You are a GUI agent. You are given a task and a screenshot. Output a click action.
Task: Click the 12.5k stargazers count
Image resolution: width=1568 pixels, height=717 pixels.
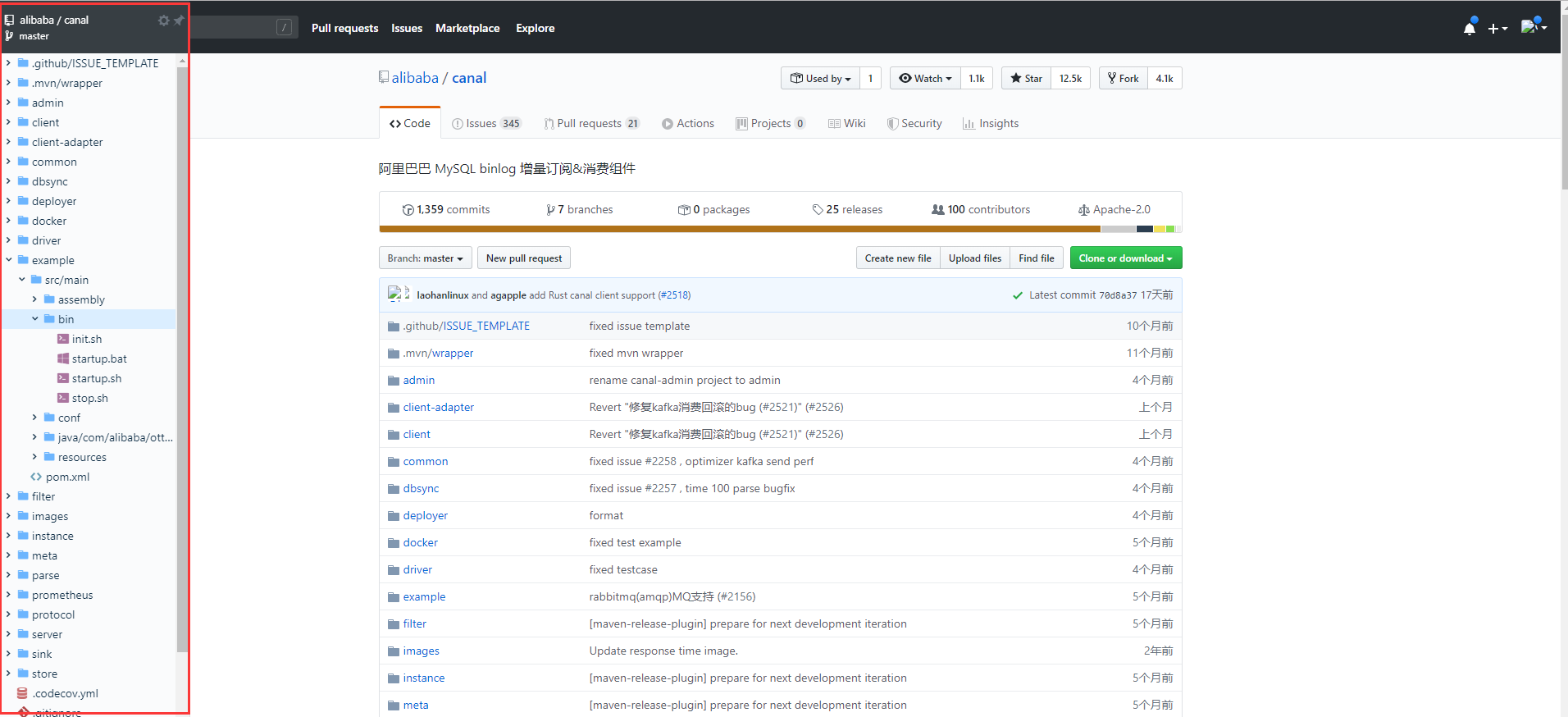(1070, 78)
